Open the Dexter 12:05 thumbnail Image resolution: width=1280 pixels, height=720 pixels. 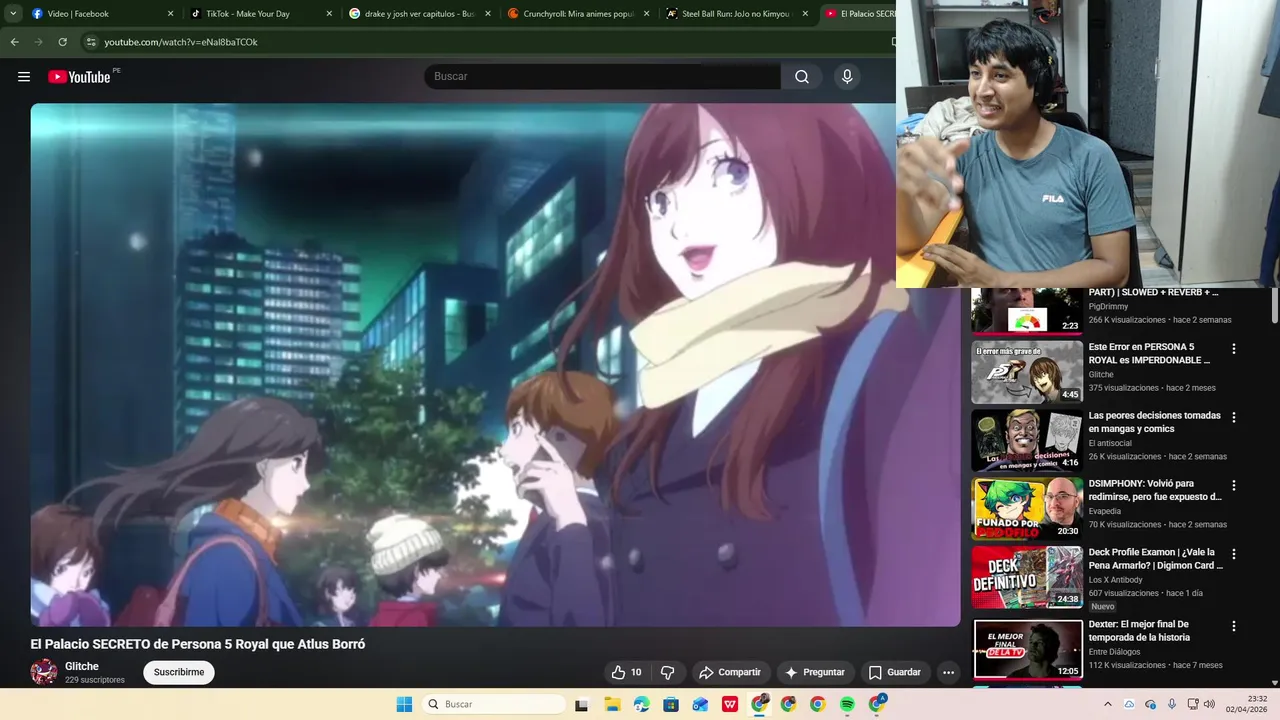coord(1027,649)
